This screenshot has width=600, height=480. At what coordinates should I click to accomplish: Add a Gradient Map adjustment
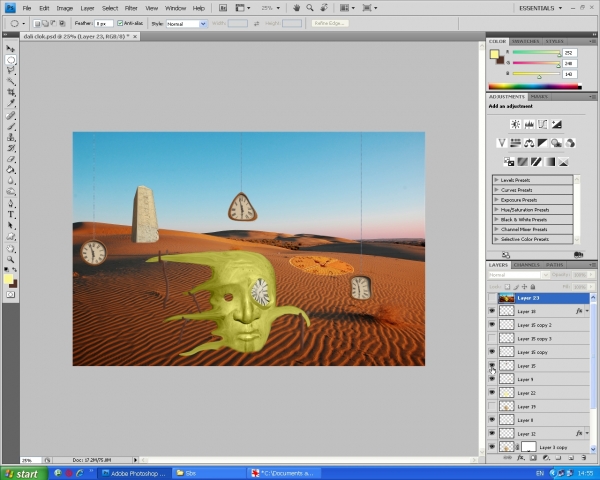(549, 162)
